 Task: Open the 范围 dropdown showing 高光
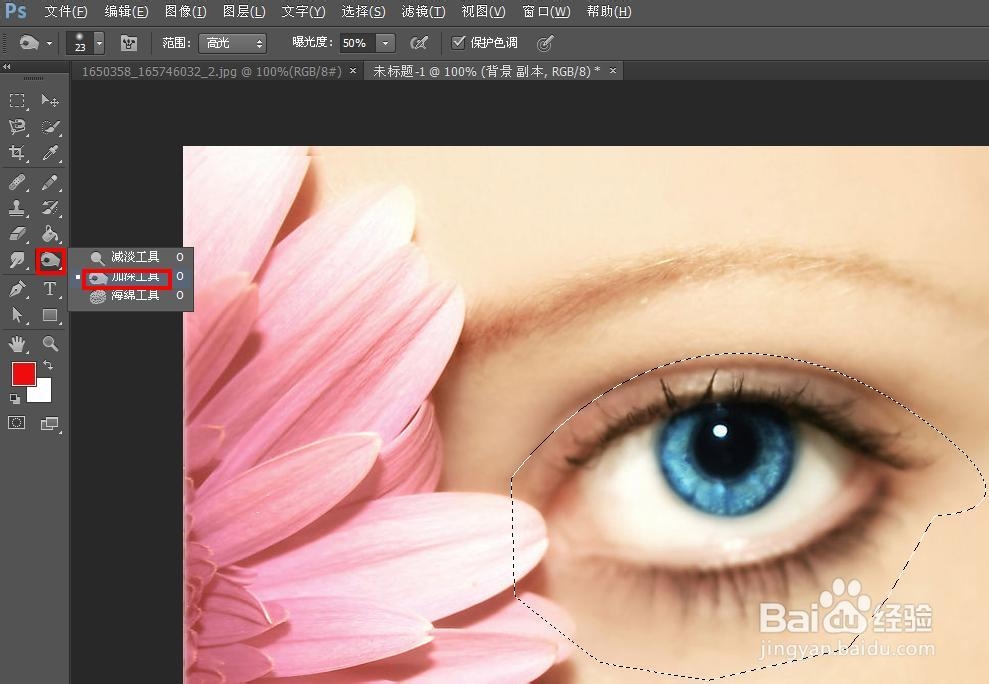coord(233,43)
